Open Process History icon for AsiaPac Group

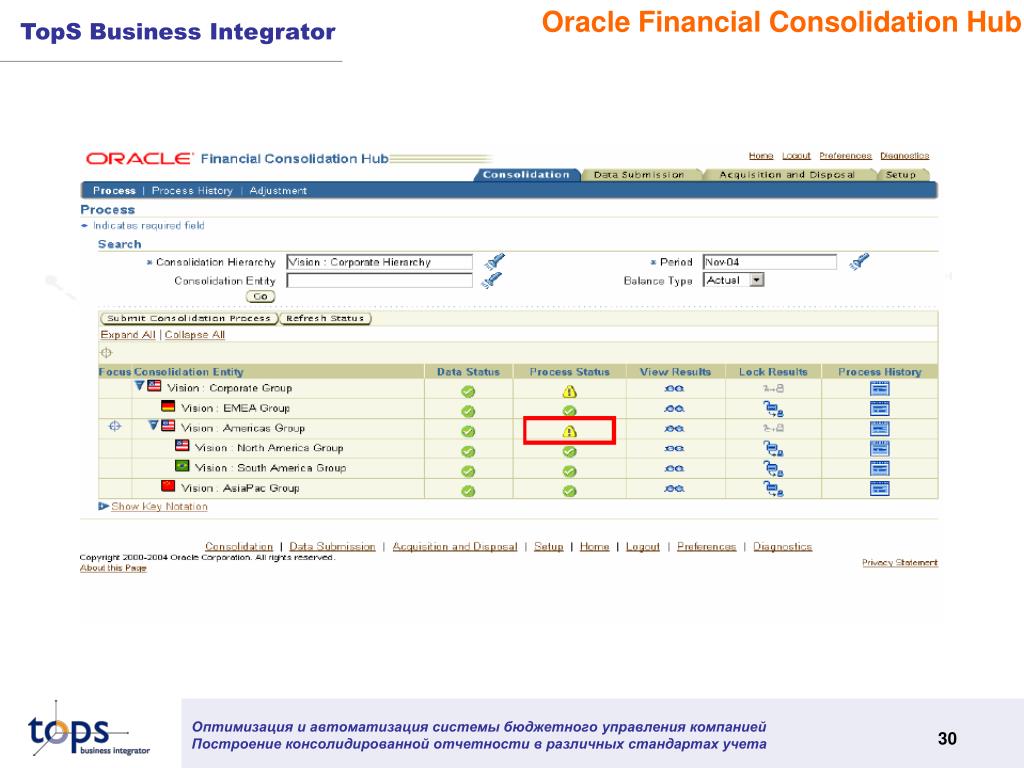(x=880, y=488)
